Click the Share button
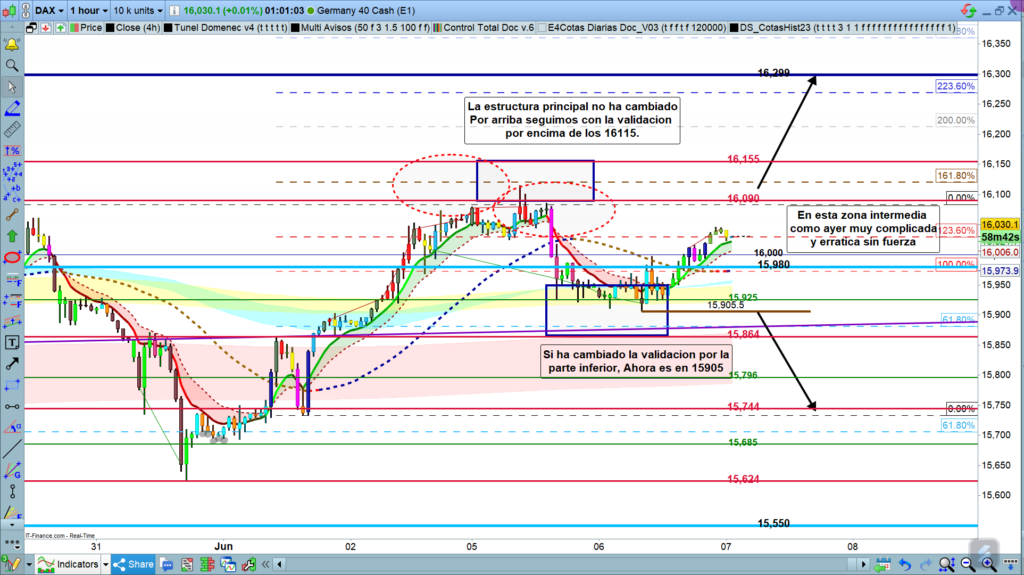The image size is (1024, 575). coord(134,564)
